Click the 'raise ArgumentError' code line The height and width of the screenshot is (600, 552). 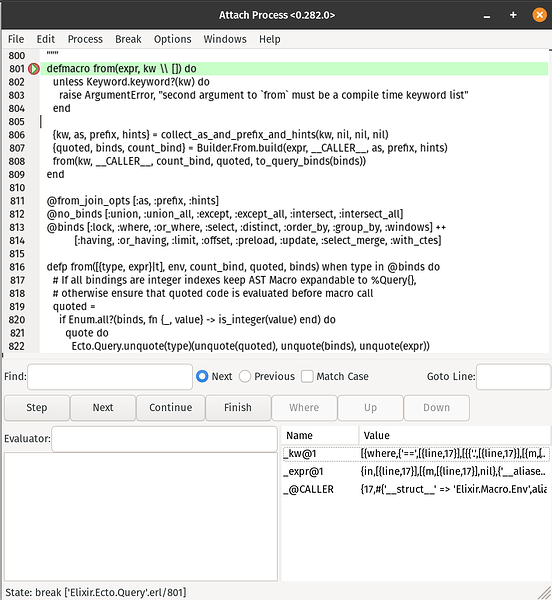click(264, 95)
